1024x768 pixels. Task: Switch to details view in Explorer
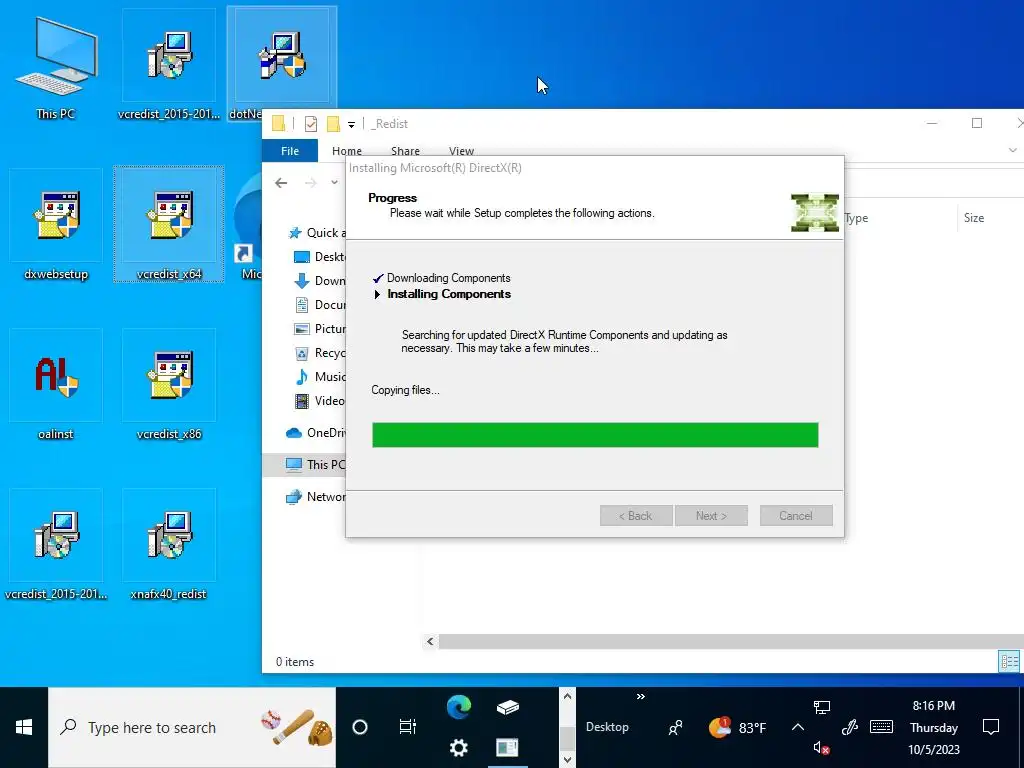click(1009, 661)
